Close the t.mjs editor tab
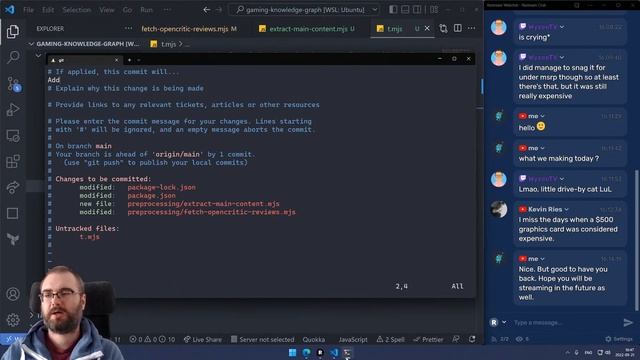The image size is (640, 360). pos(427,28)
